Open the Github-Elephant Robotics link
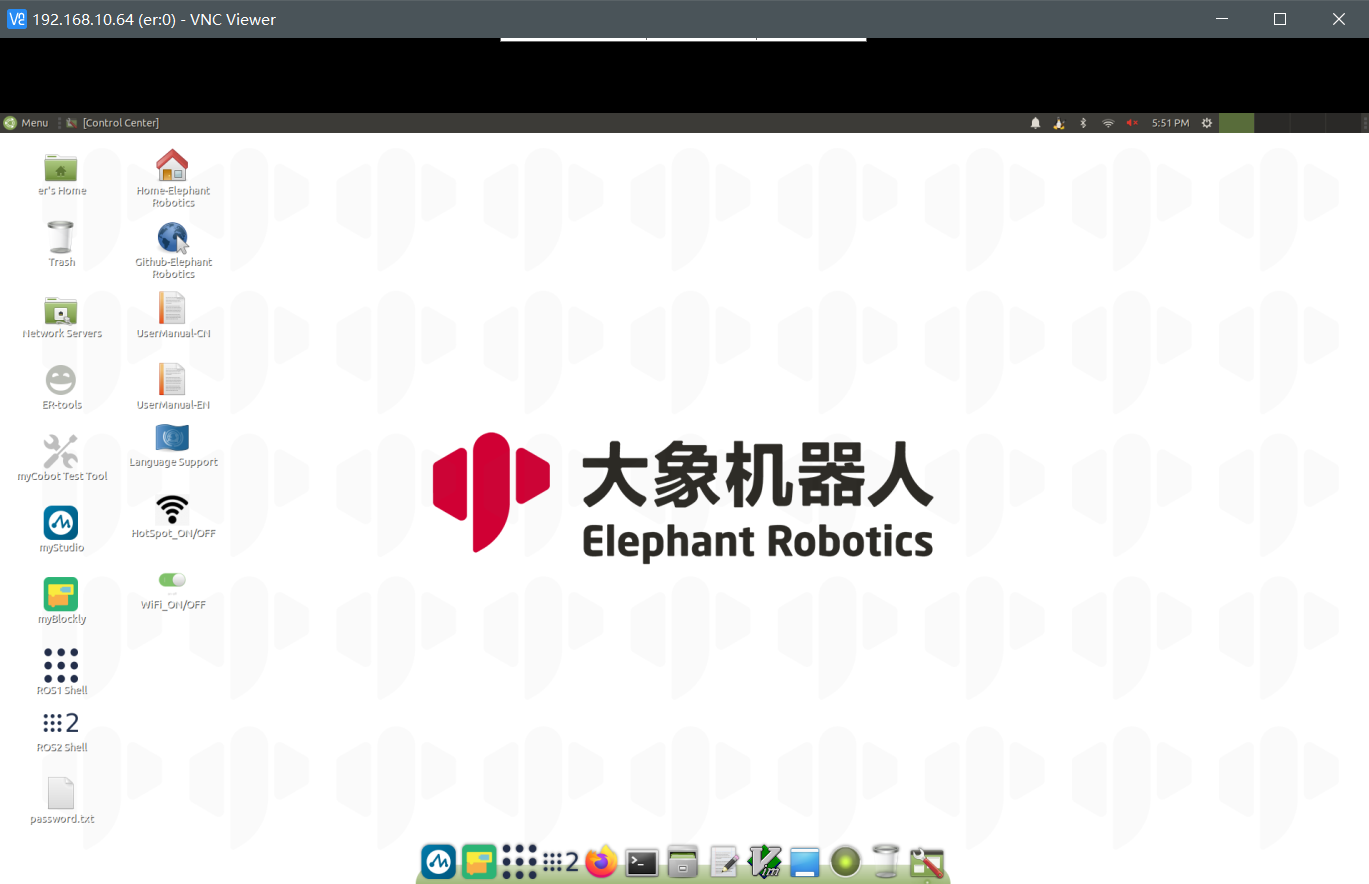1369x884 pixels. tap(172, 238)
